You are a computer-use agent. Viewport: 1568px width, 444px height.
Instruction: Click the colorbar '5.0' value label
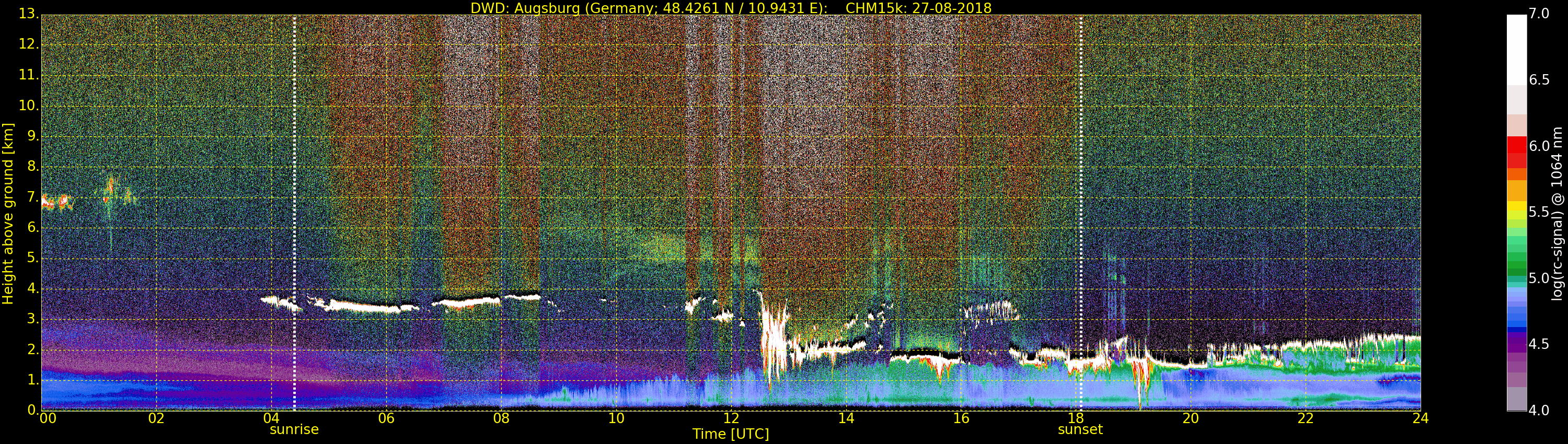coord(1539,278)
